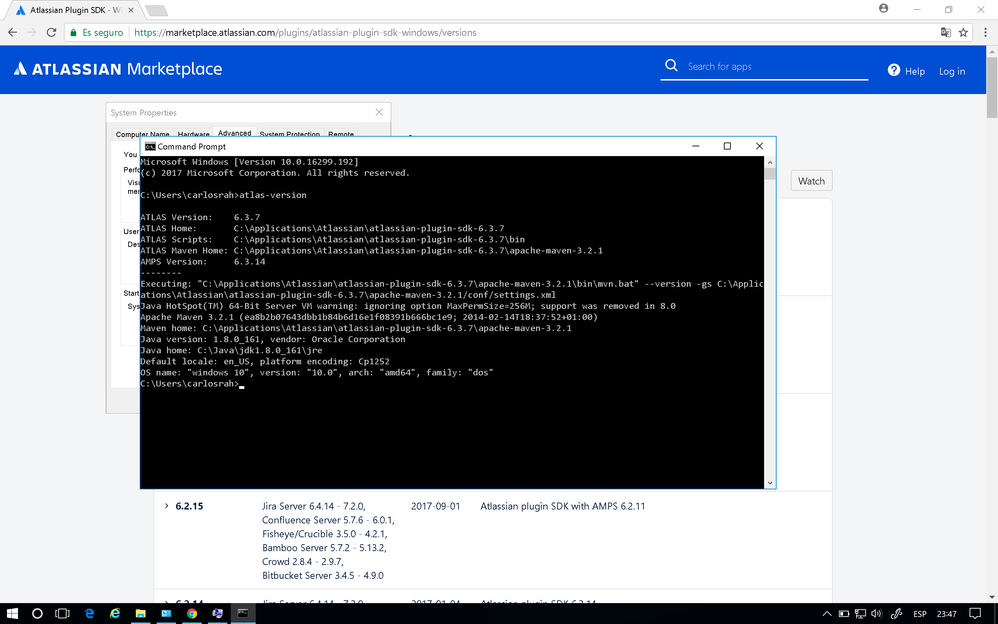Open a new Chrome tab
Viewport: 998px width, 624px height.
point(156,10)
